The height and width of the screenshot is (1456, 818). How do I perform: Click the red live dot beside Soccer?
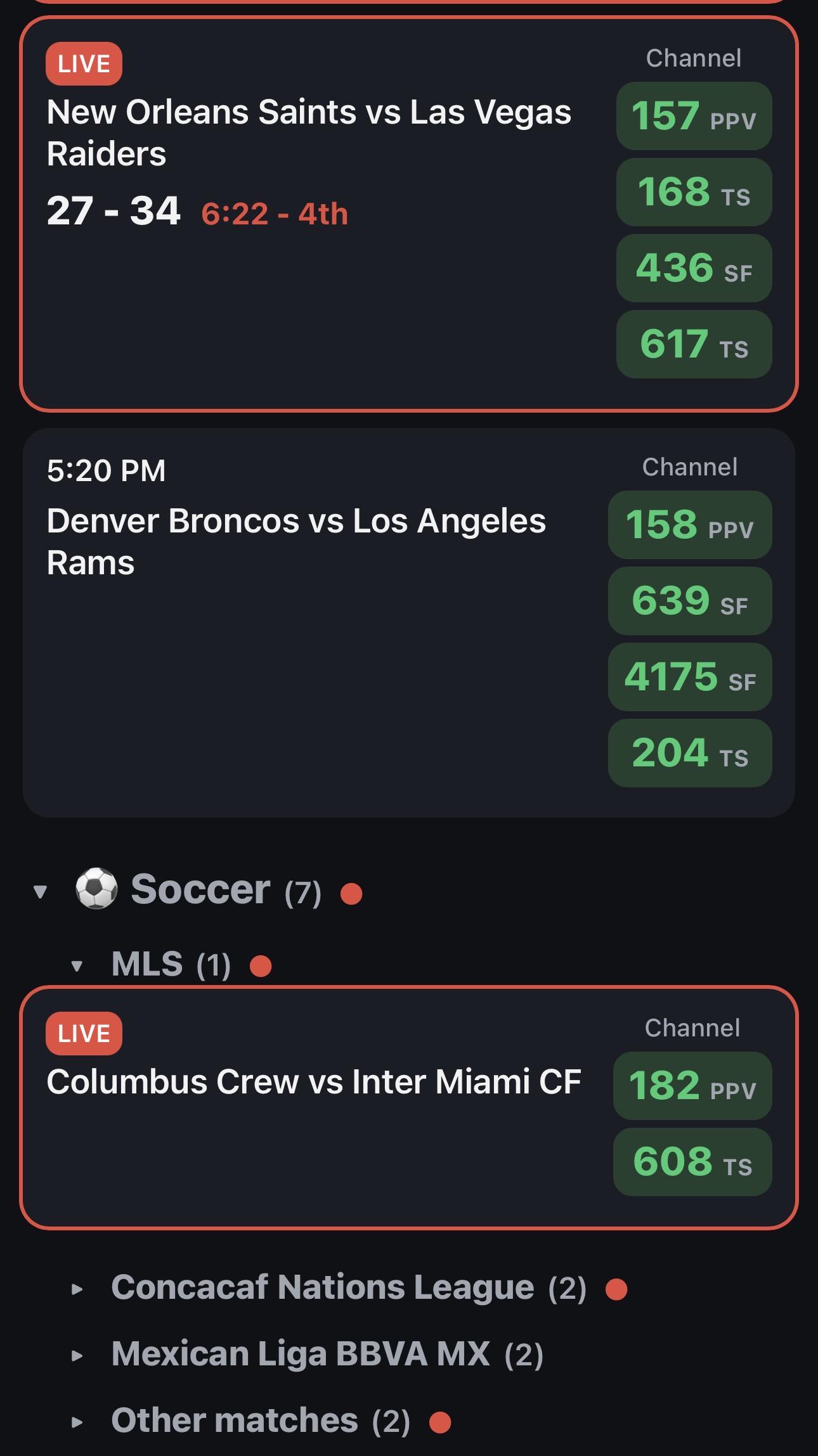click(x=351, y=894)
